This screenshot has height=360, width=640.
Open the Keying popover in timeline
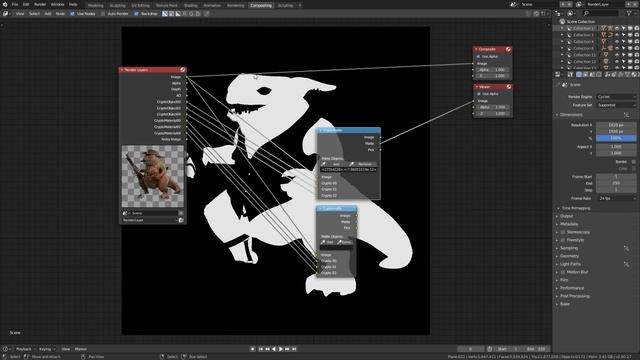pos(47,349)
